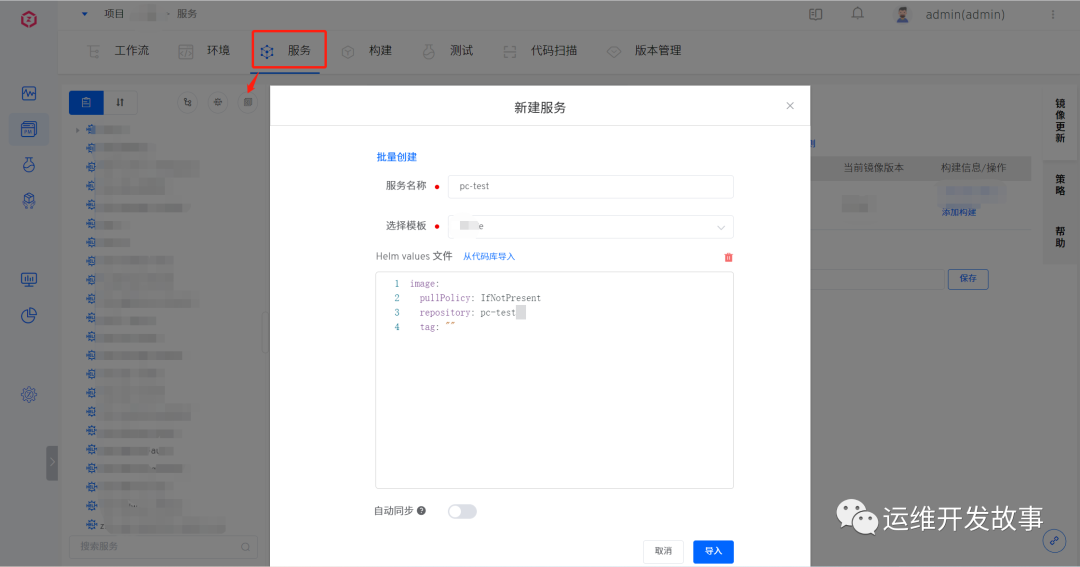Switch to the 工作流 tab
1080x567 pixels.
118,51
